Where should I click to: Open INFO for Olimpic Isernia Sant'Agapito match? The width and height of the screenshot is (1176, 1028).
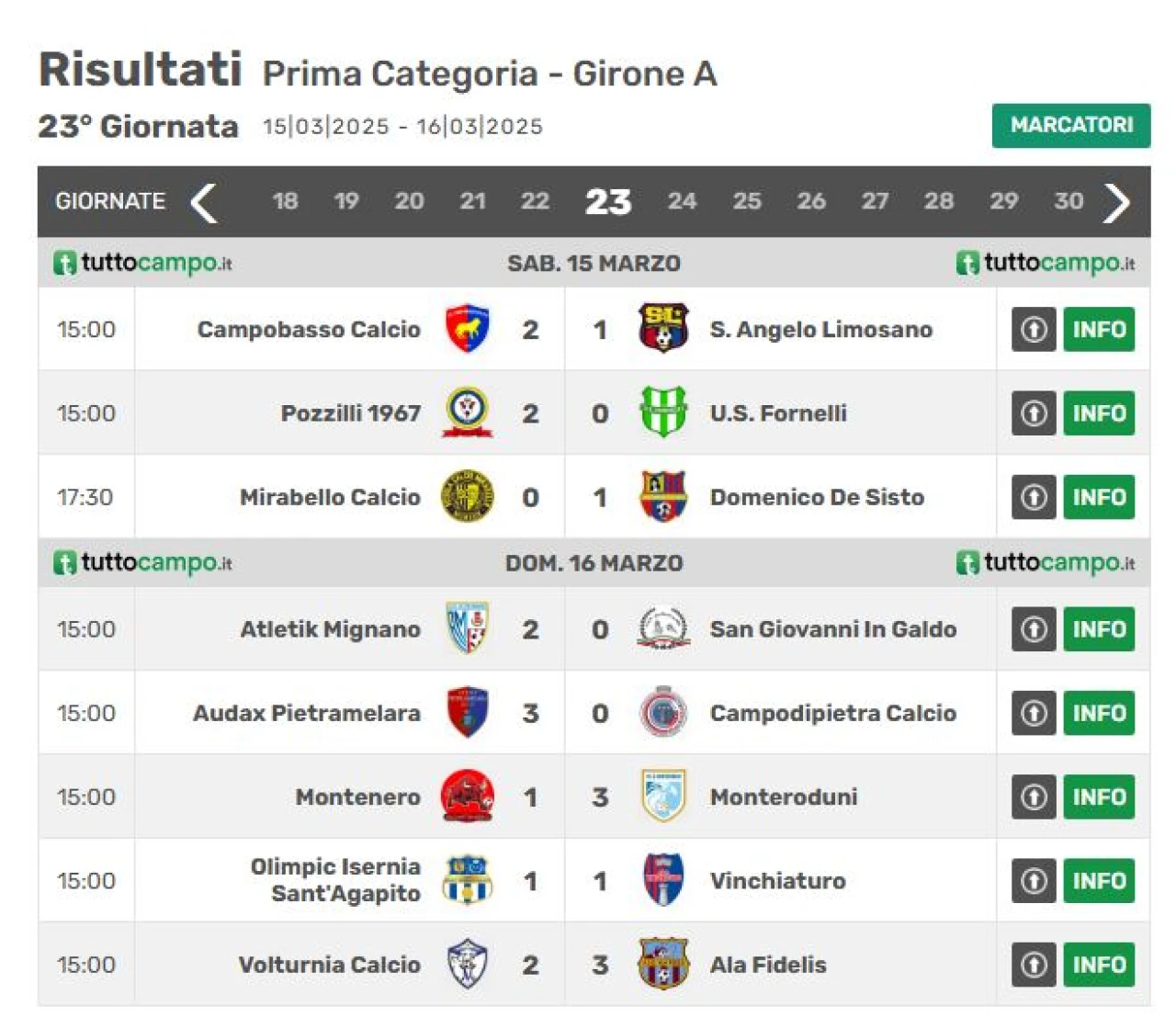(1099, 880)
